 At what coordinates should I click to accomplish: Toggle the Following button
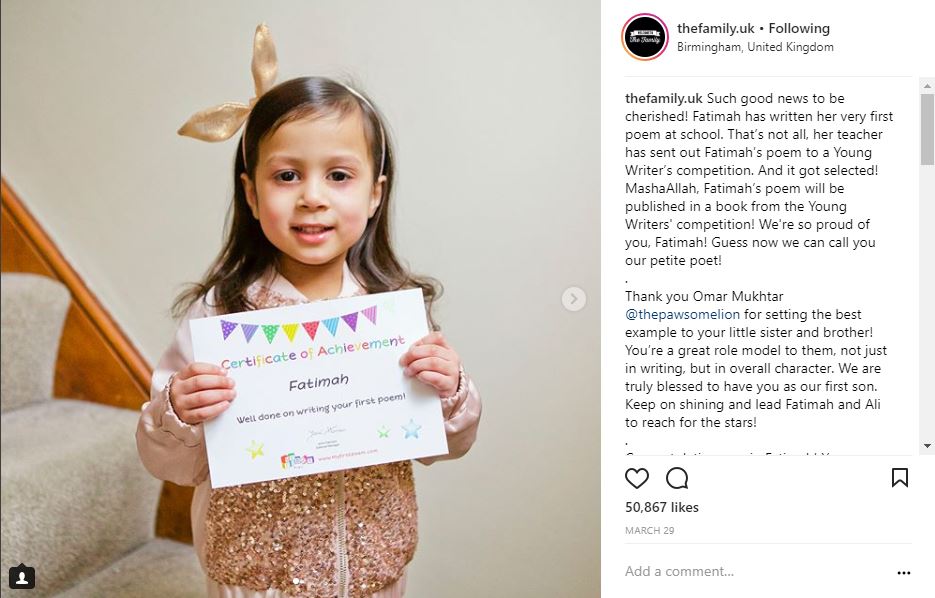(799, 28)
